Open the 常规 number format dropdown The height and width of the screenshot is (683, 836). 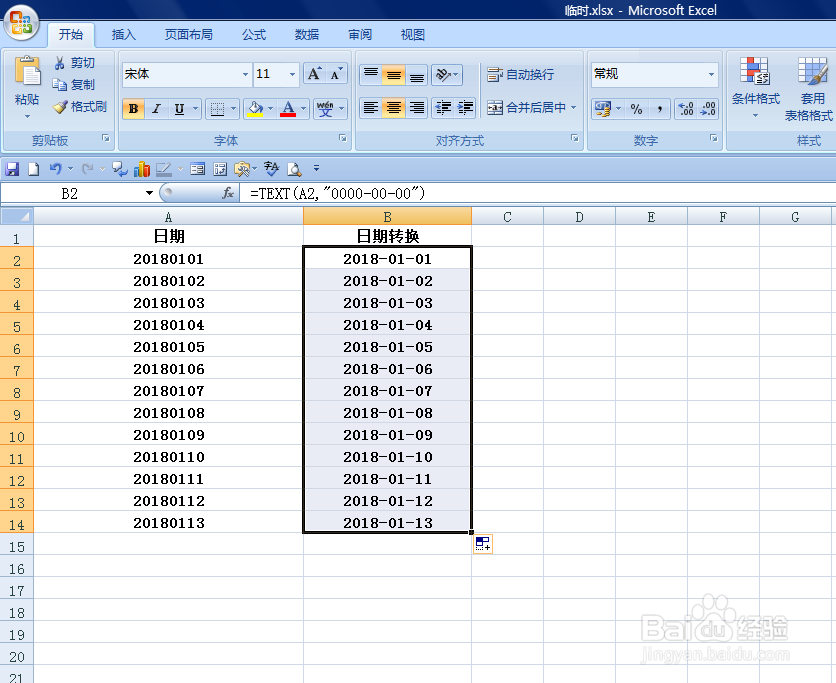click(711, 74)
